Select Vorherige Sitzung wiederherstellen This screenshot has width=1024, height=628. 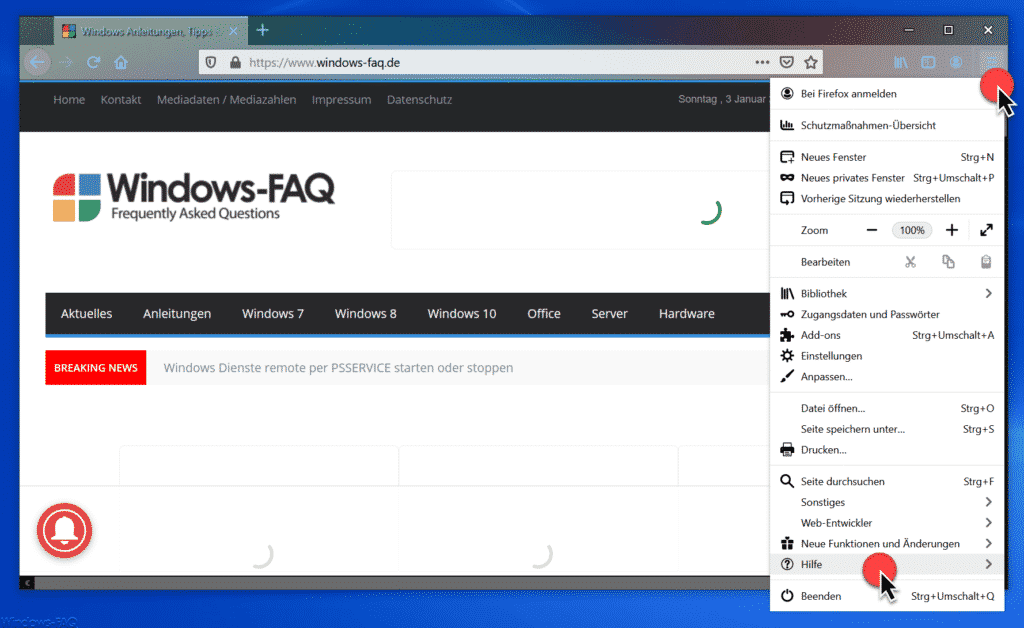point(887,198)
